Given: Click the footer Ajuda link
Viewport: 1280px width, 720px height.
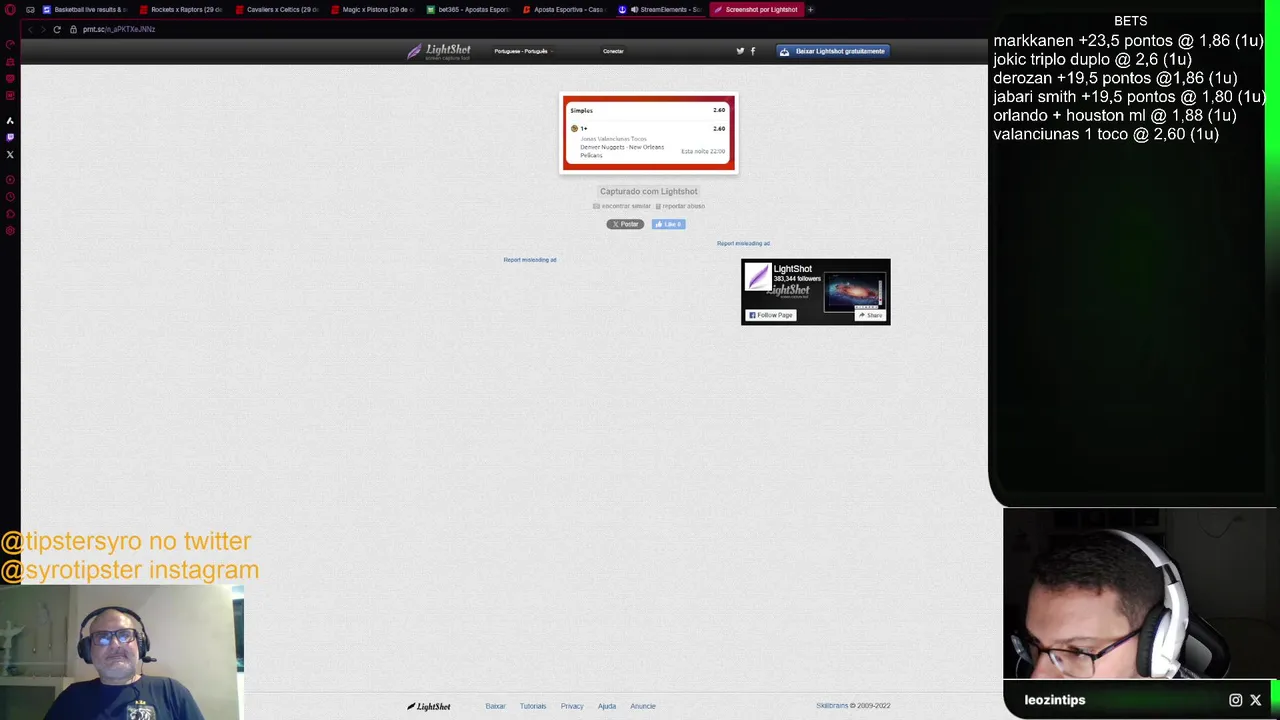Looking at the screenshot, I should pos(607,706).
